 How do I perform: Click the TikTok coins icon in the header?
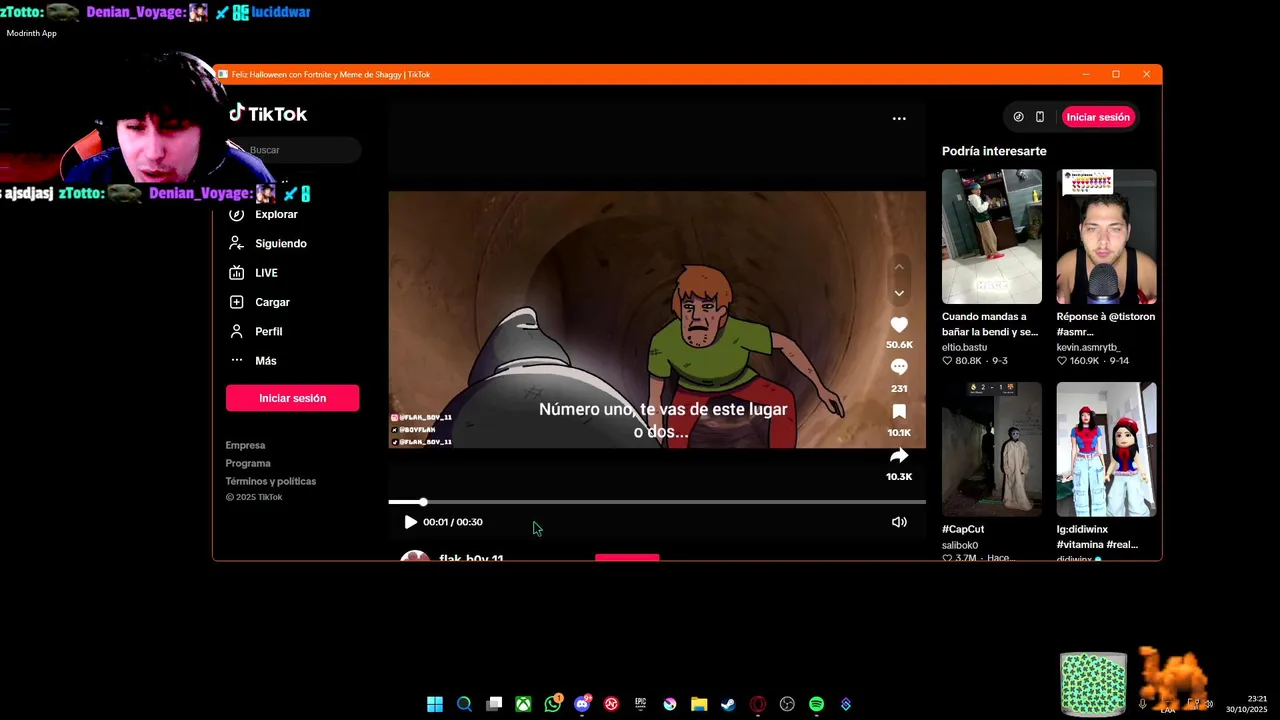tap(1018, 117)
